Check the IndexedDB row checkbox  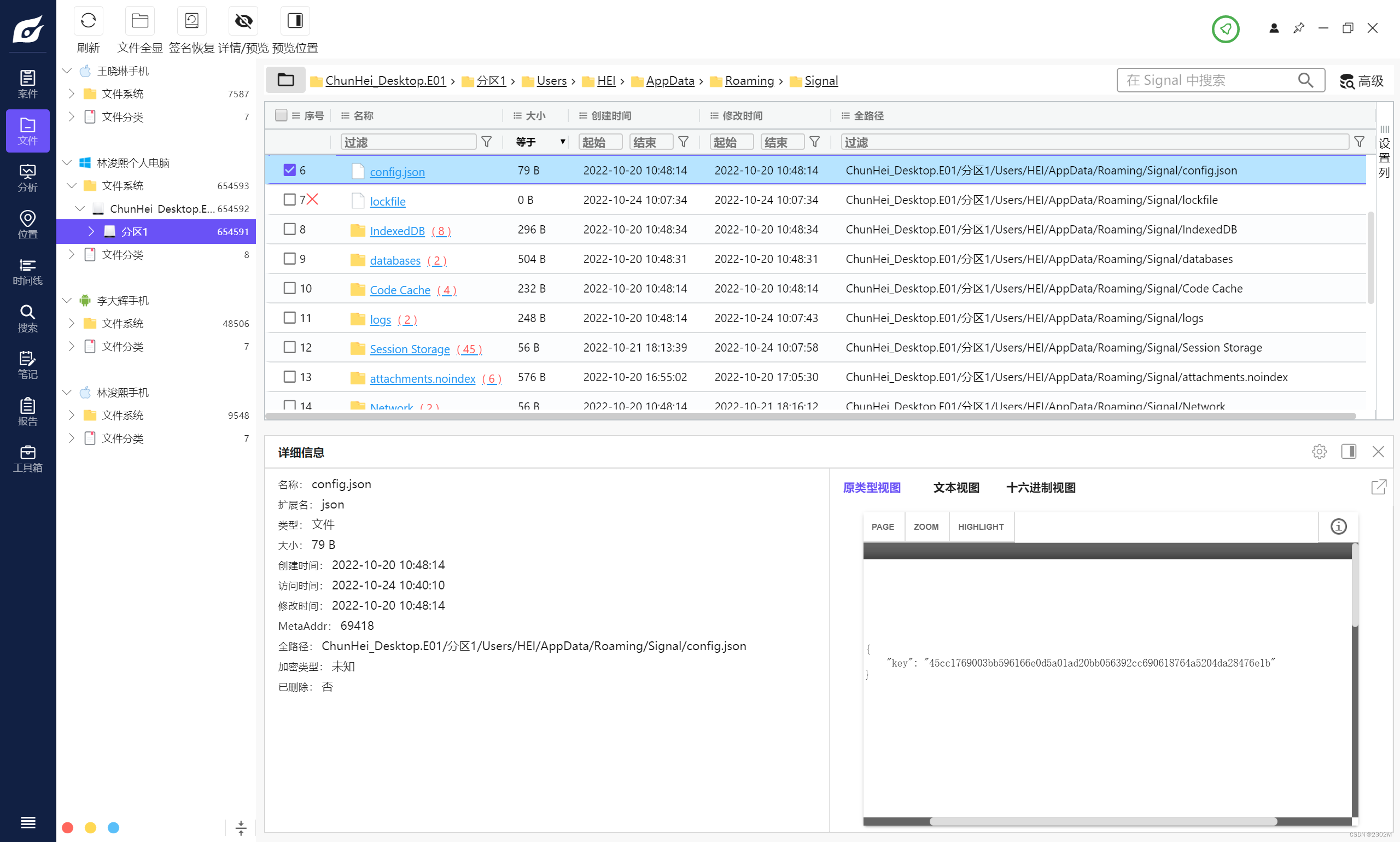pos(289,229)
